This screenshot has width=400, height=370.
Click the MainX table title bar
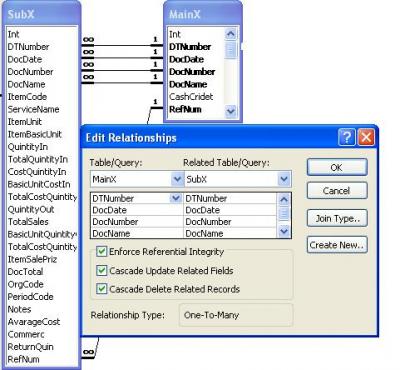tap(203, 14)
